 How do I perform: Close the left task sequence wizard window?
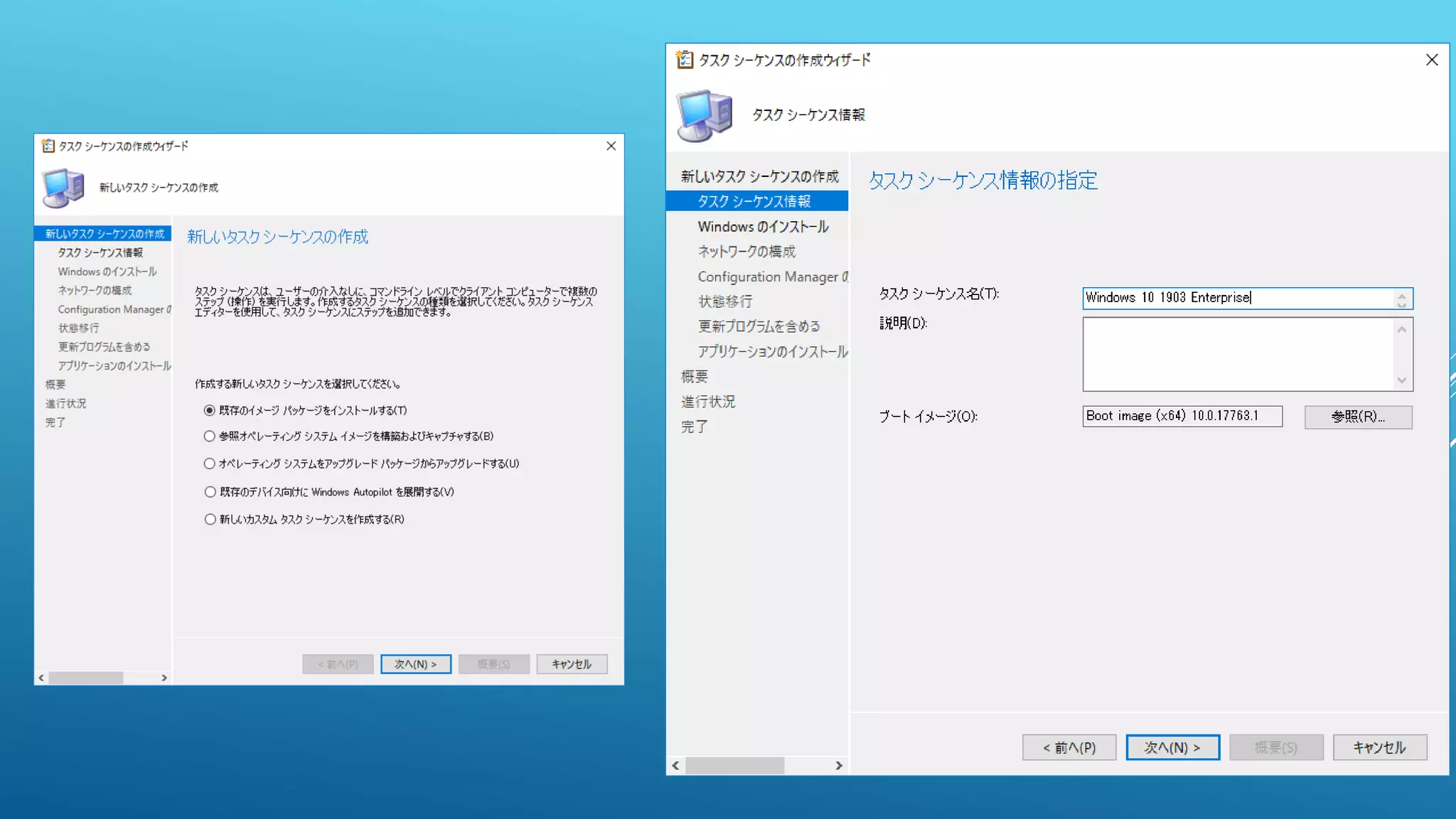pos(611,146)
